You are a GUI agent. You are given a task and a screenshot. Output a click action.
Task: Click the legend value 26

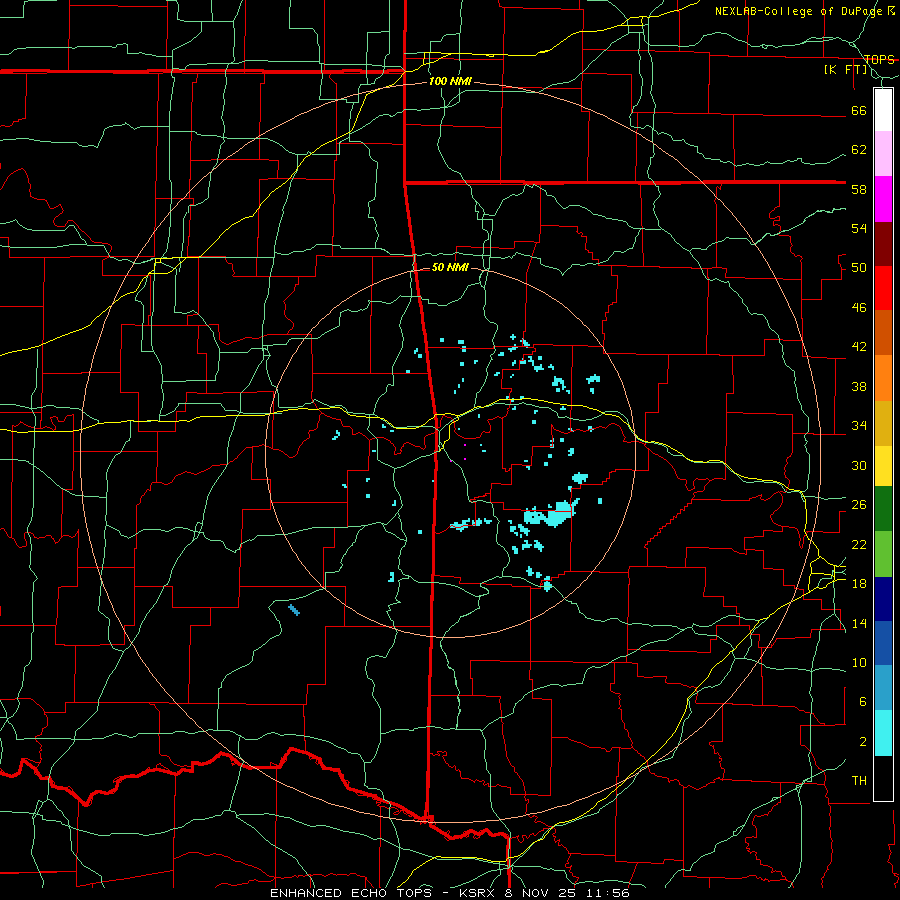tap(859, 505)
